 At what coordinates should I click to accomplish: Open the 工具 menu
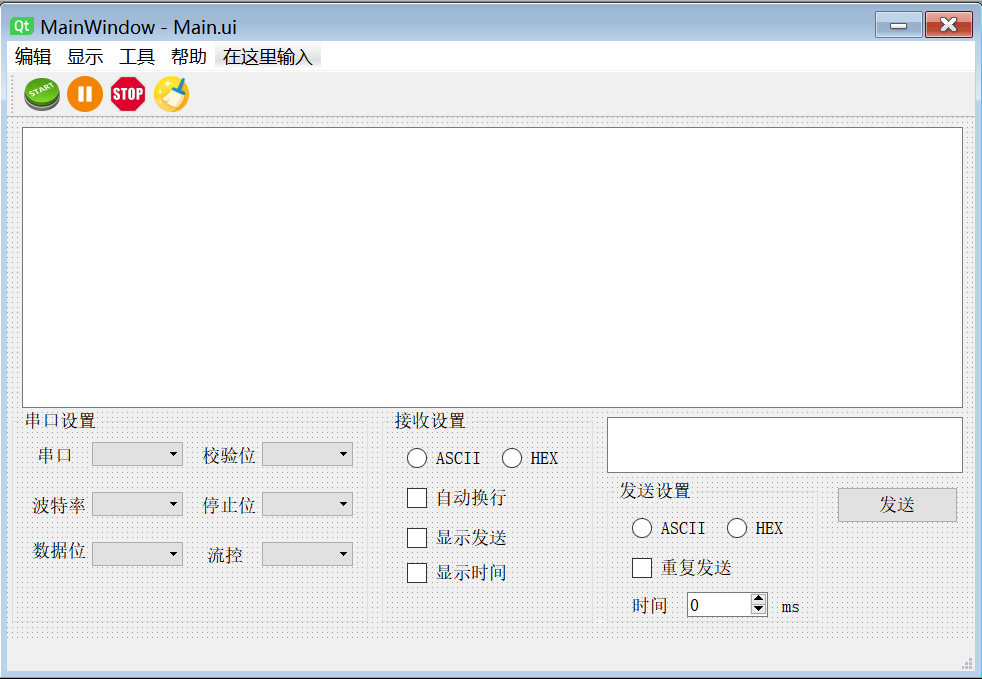coord(135,56)
